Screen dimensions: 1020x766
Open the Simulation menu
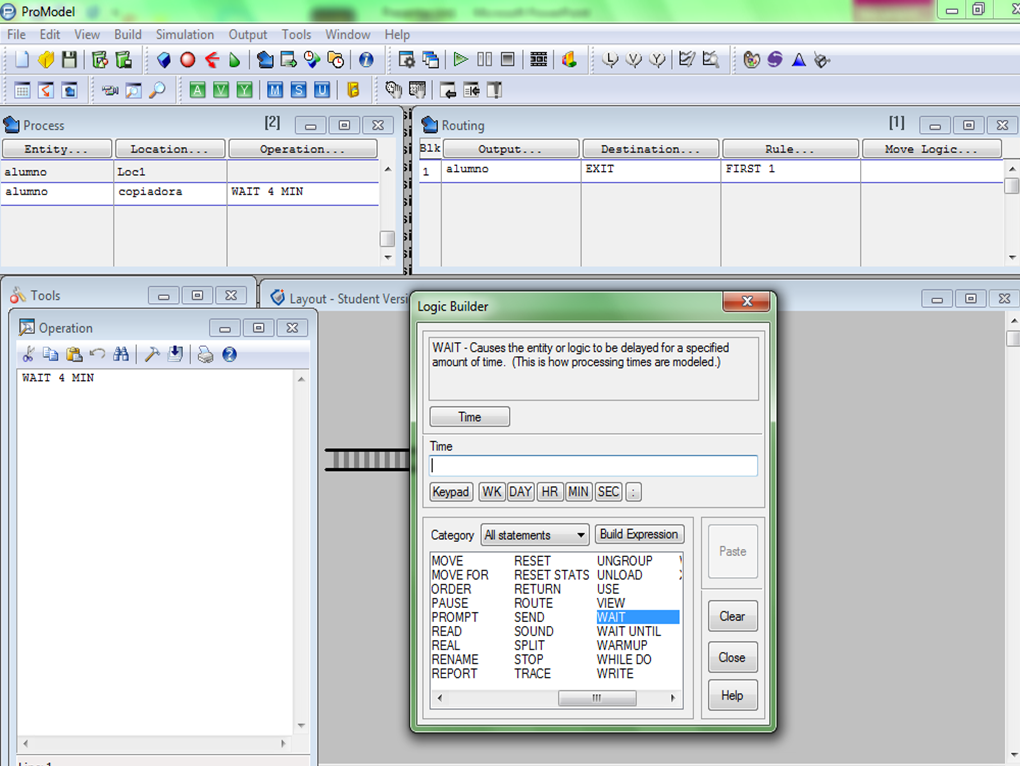coord(185,35)
